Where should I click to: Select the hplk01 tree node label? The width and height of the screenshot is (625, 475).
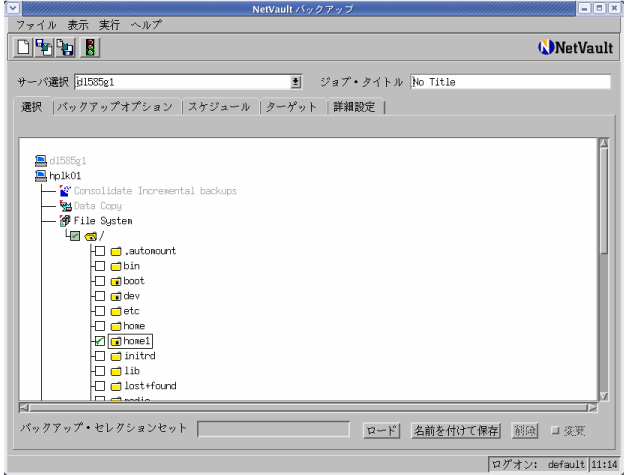click(x=65, y=176)
